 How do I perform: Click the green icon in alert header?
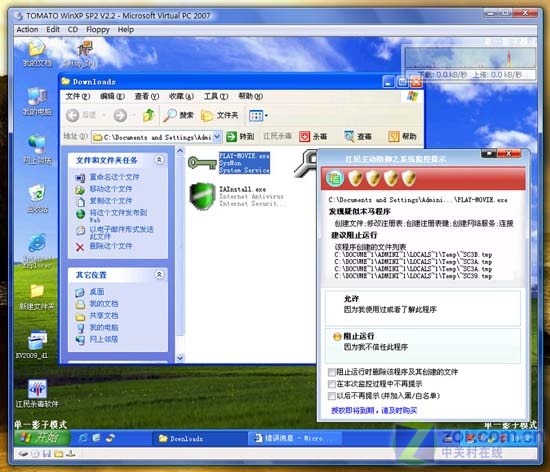335,178
